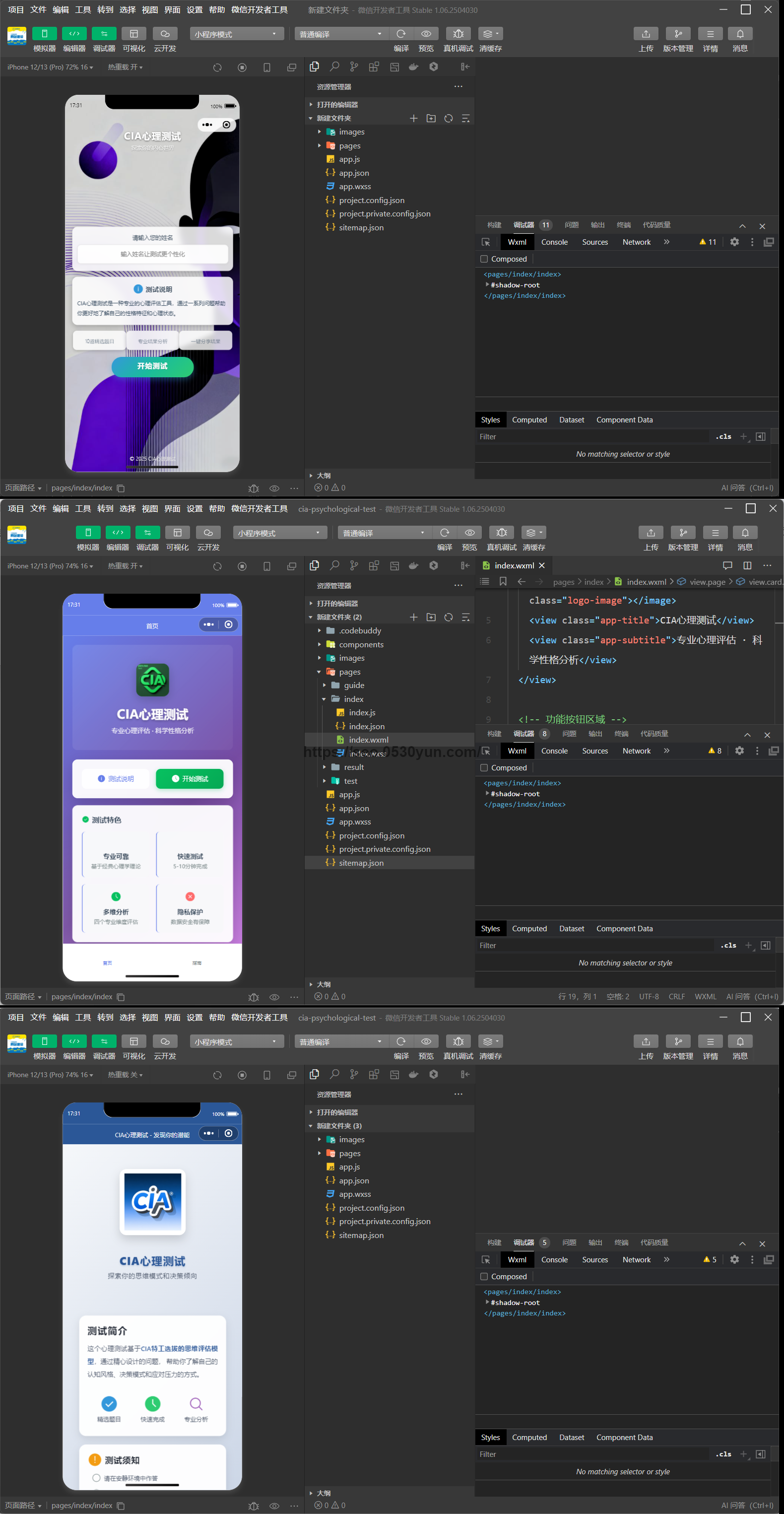Check Composed box in the debugger with 8 warnings
This screenshot has width=784, height=1514.
point(484,767)
